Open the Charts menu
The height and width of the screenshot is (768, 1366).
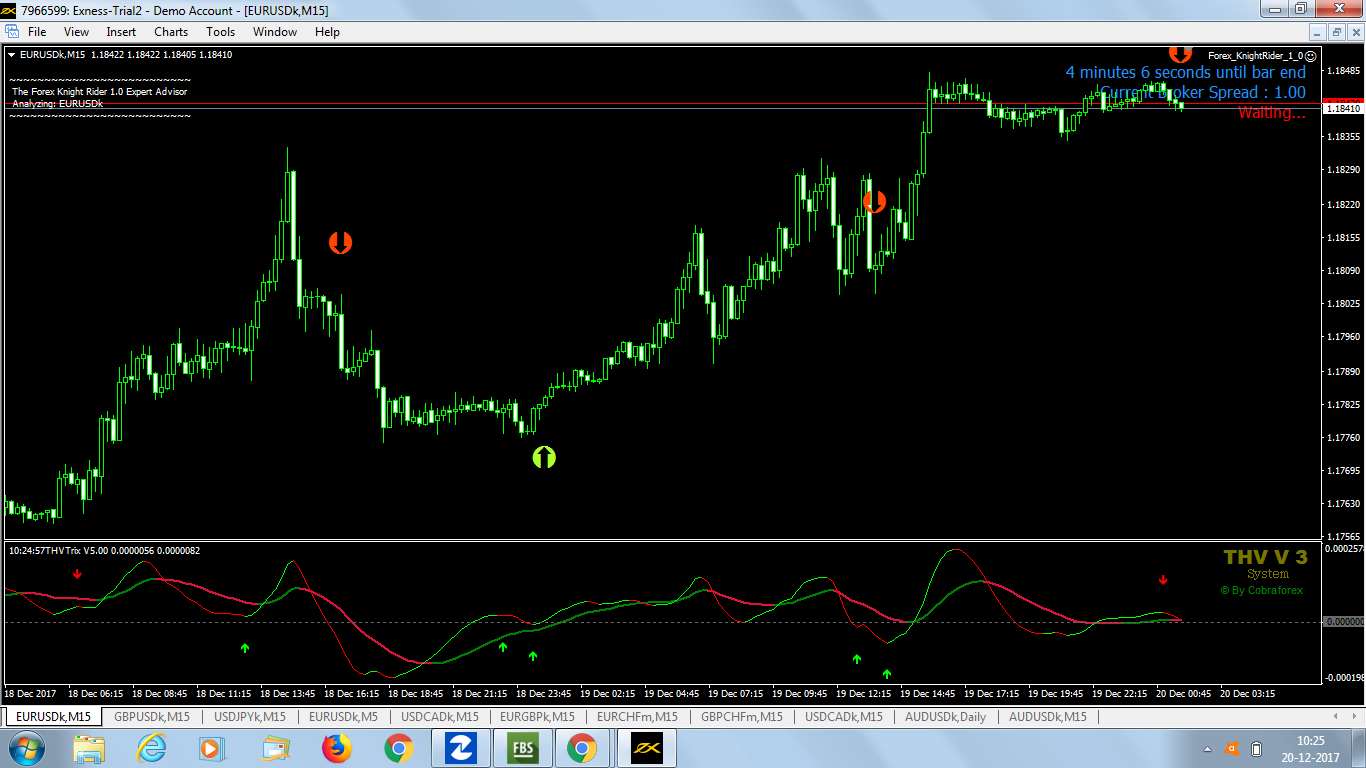click(171, 32)
